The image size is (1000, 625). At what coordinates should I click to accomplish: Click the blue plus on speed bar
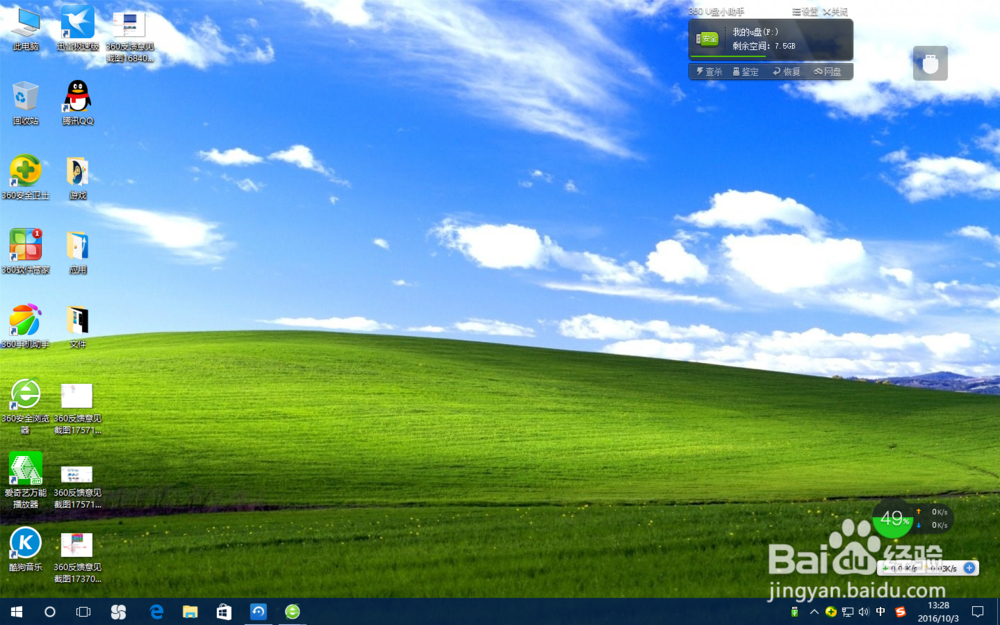969,568
